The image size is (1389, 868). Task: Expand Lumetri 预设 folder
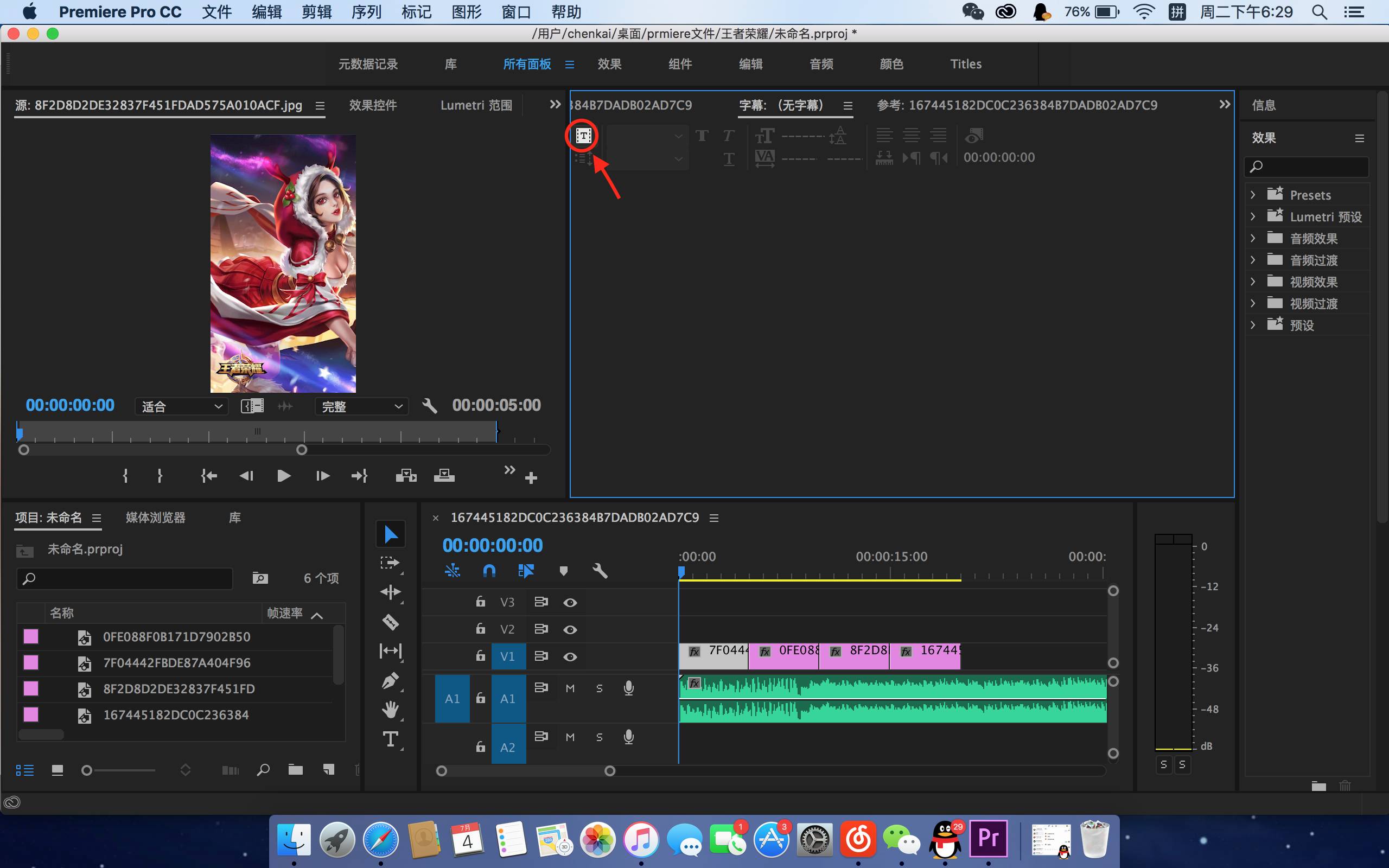(1253, 217)
